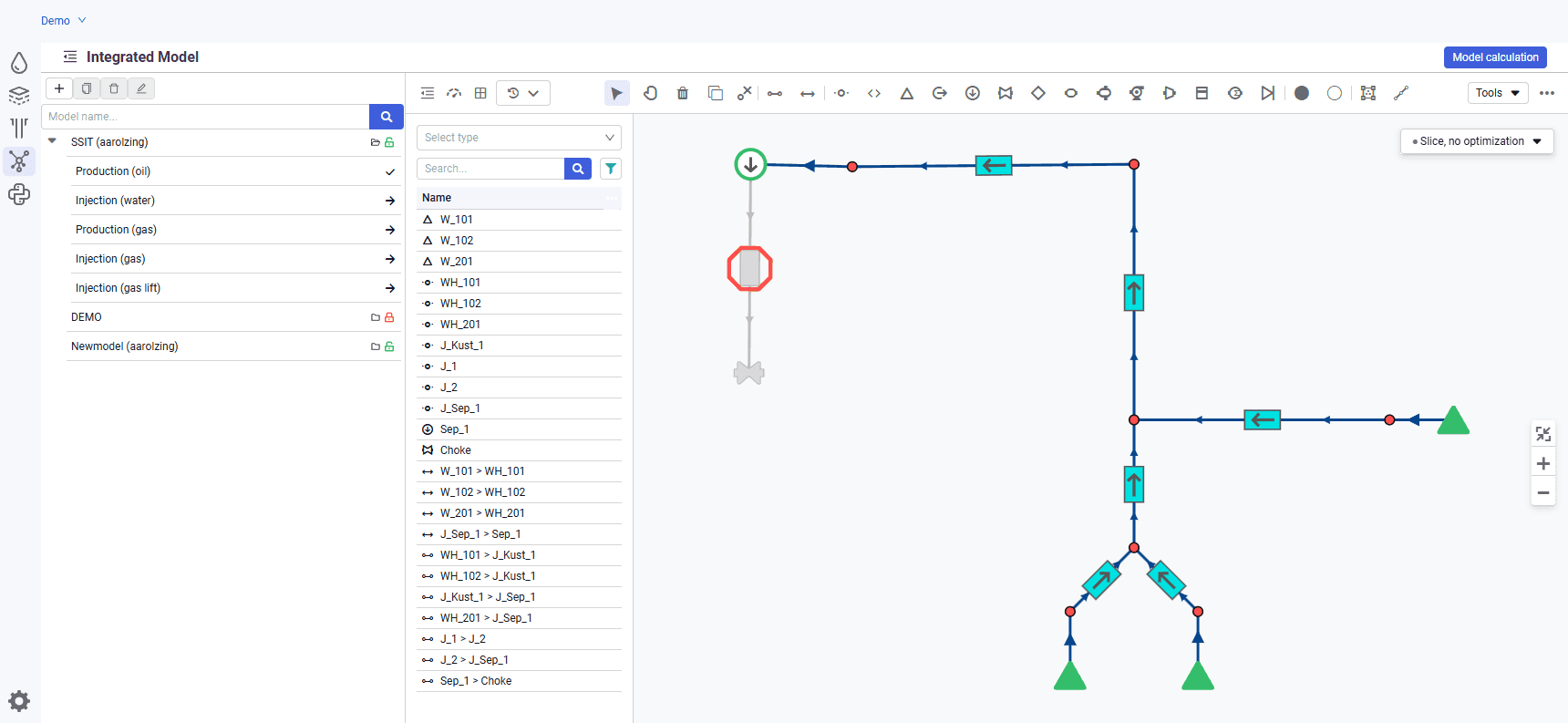Choose the separator down-arrow circle tool
The height and width of the screenshot is (723, 1568).
(973, 93)
